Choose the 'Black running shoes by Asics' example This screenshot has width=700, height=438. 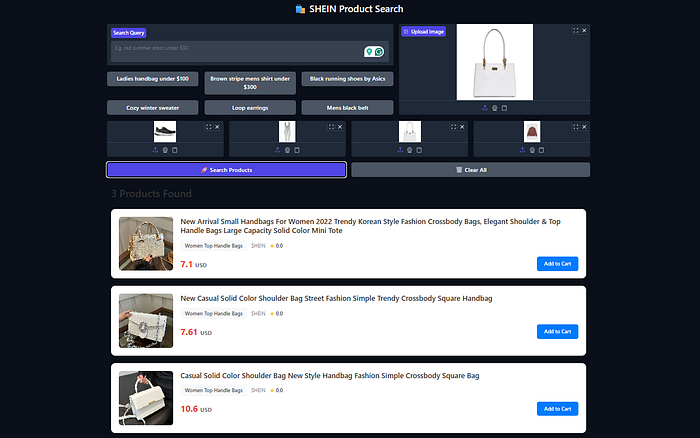tap(347, 79)
